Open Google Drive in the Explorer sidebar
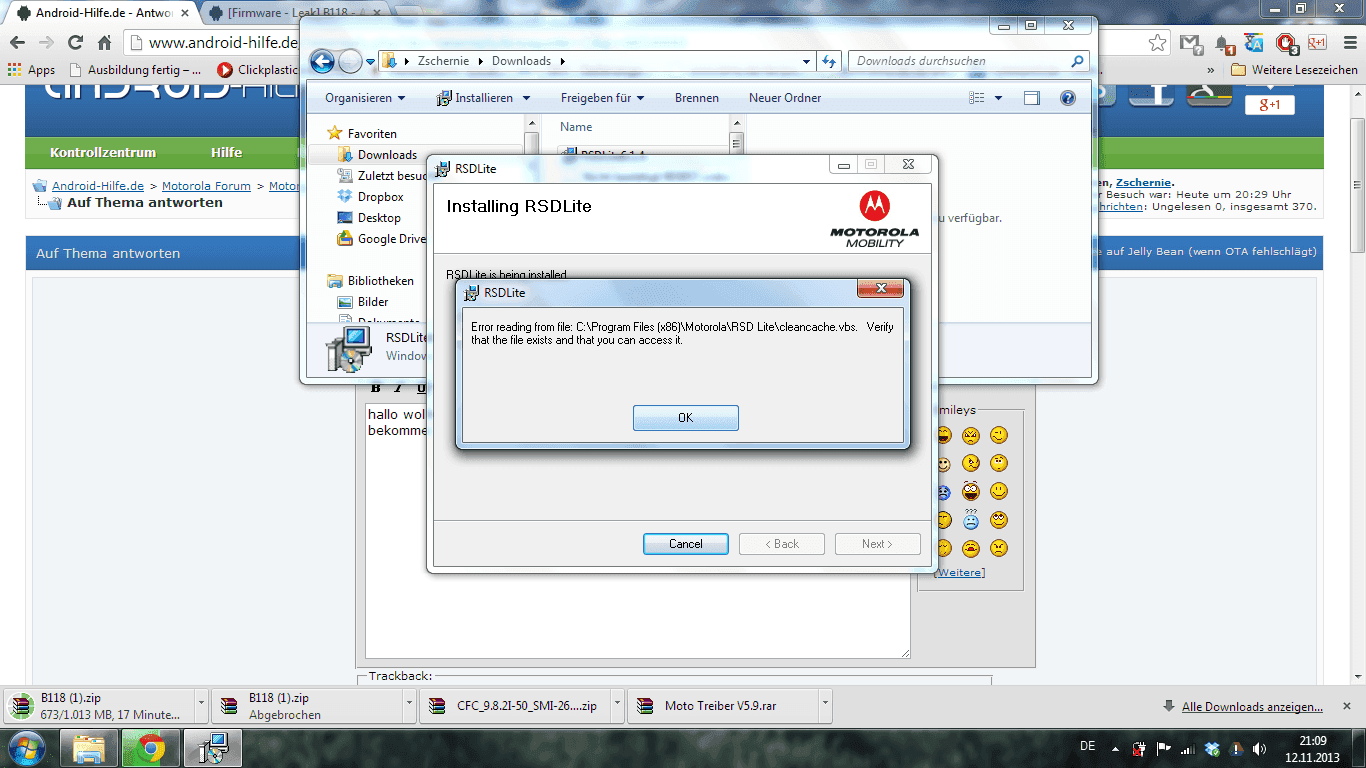The height and width of the screenshot is (768, 1366). click(x=391, y=239)
